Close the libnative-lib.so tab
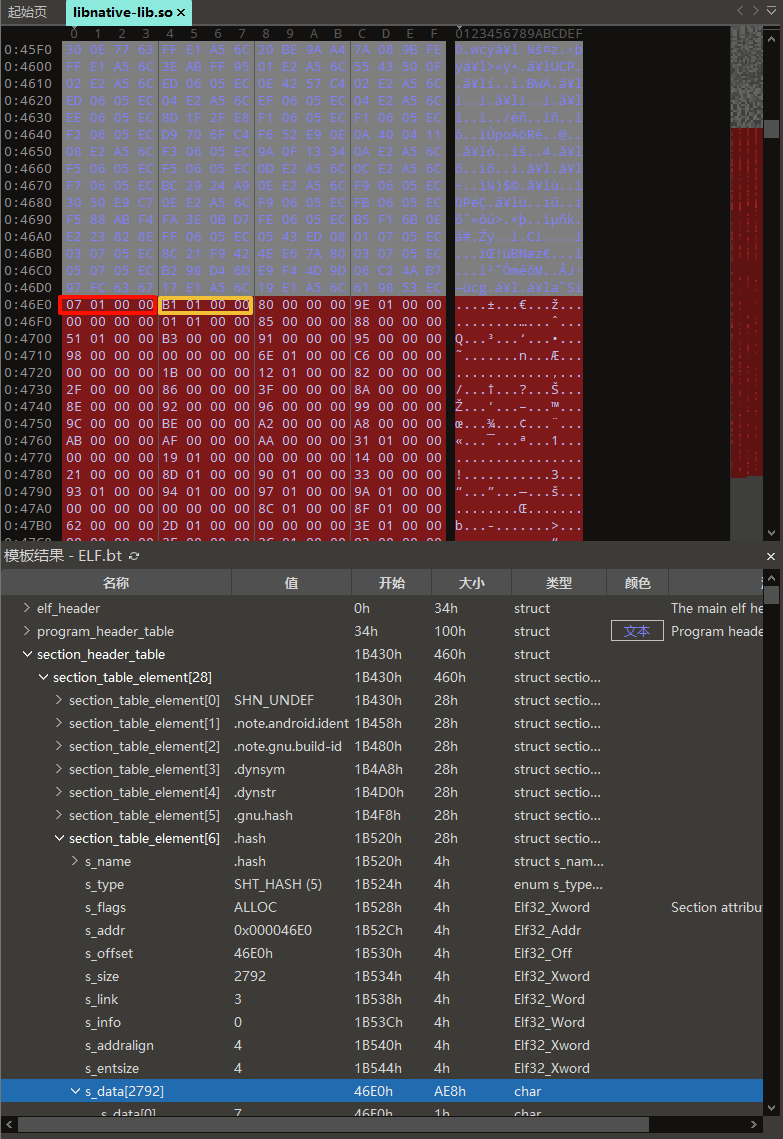783x1139 pixels. [181, 13]
